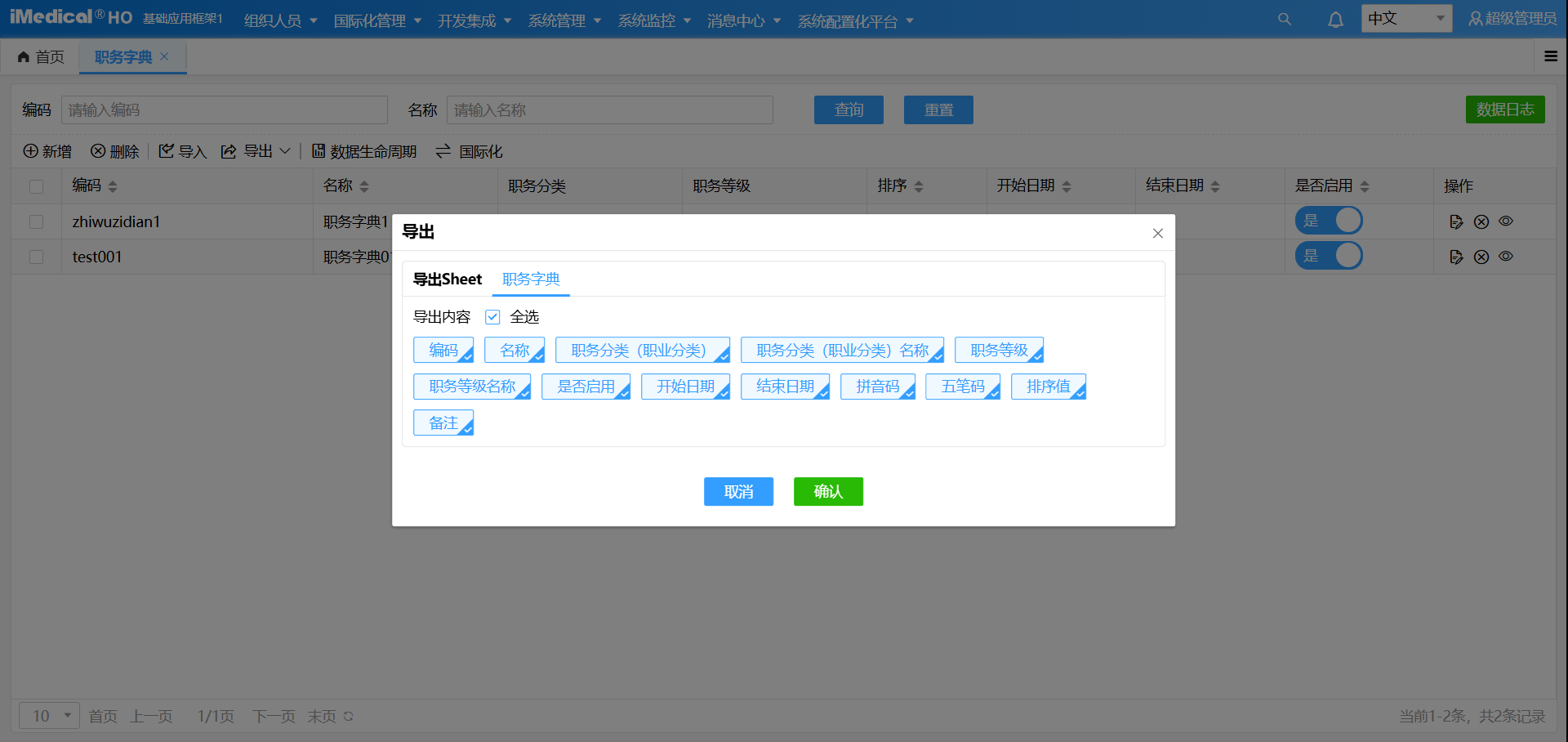Viewport: 1568px width, 742px height.
Task: Deselect the 职务等级名称 export field
Action: (472, 387)
